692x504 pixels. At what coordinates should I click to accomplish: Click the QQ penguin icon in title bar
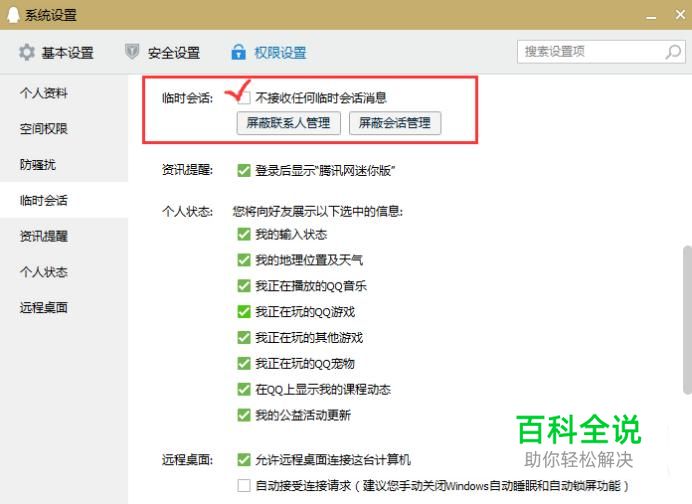click(x=13, y=15)
